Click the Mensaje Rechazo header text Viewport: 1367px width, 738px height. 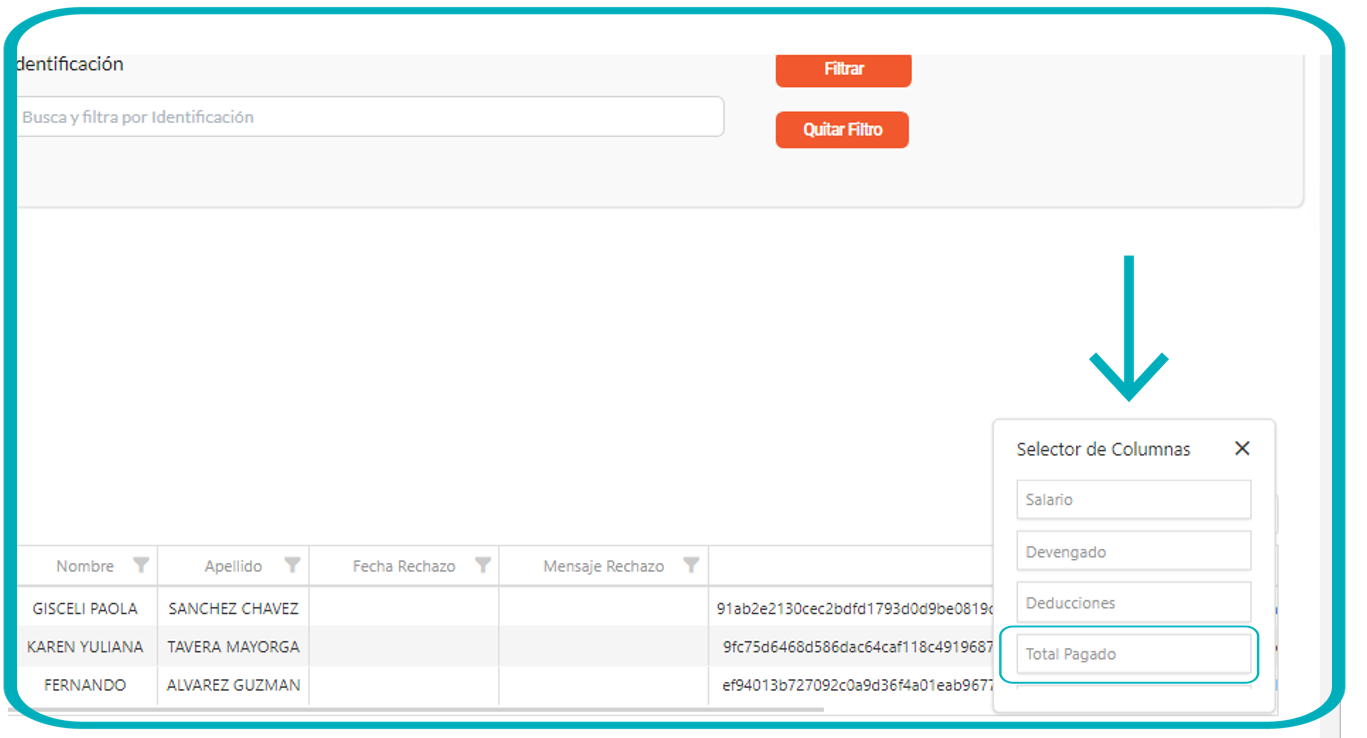(x=603, y=566)
